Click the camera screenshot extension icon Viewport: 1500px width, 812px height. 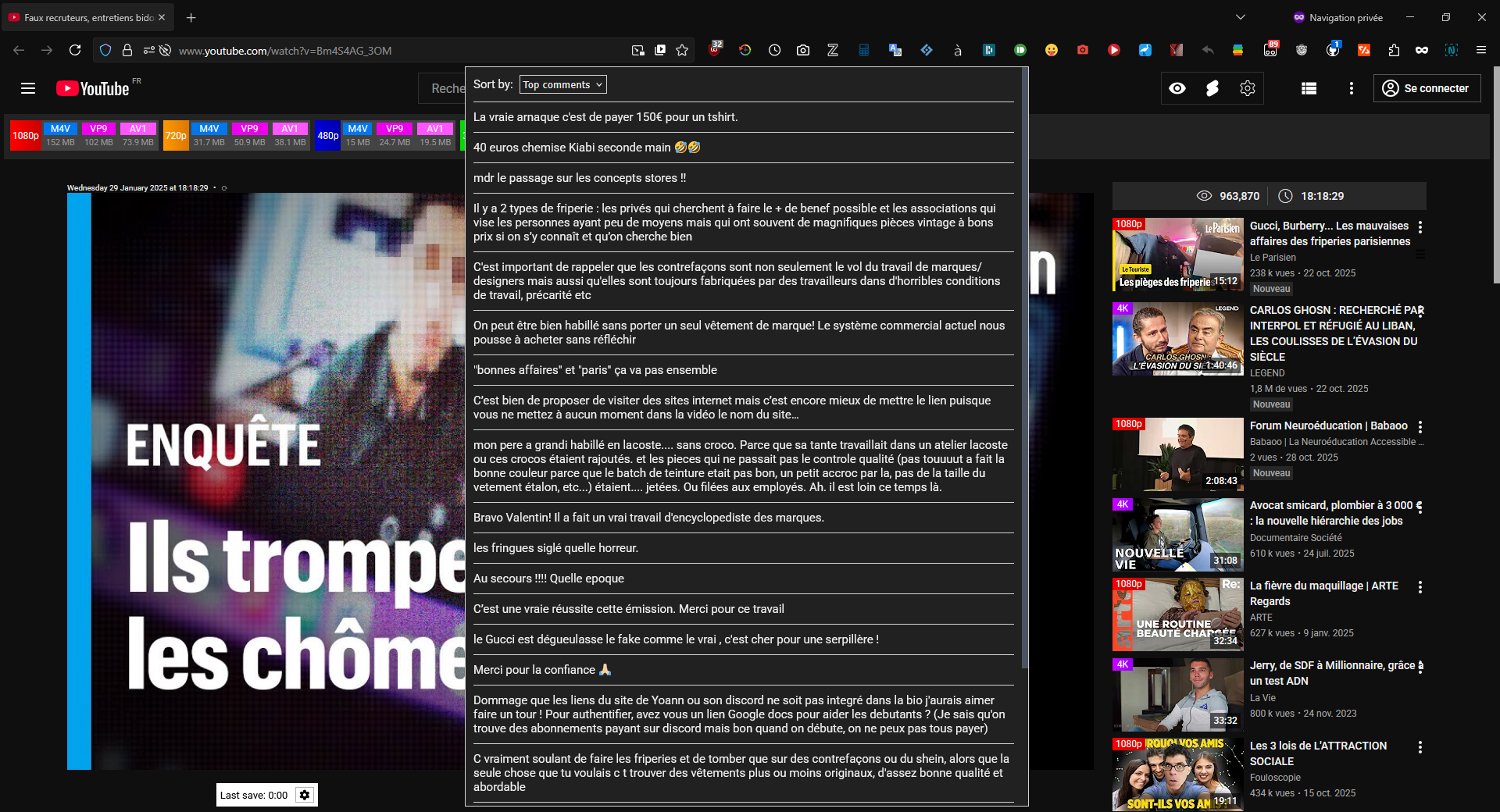click(x=802, y=50)
